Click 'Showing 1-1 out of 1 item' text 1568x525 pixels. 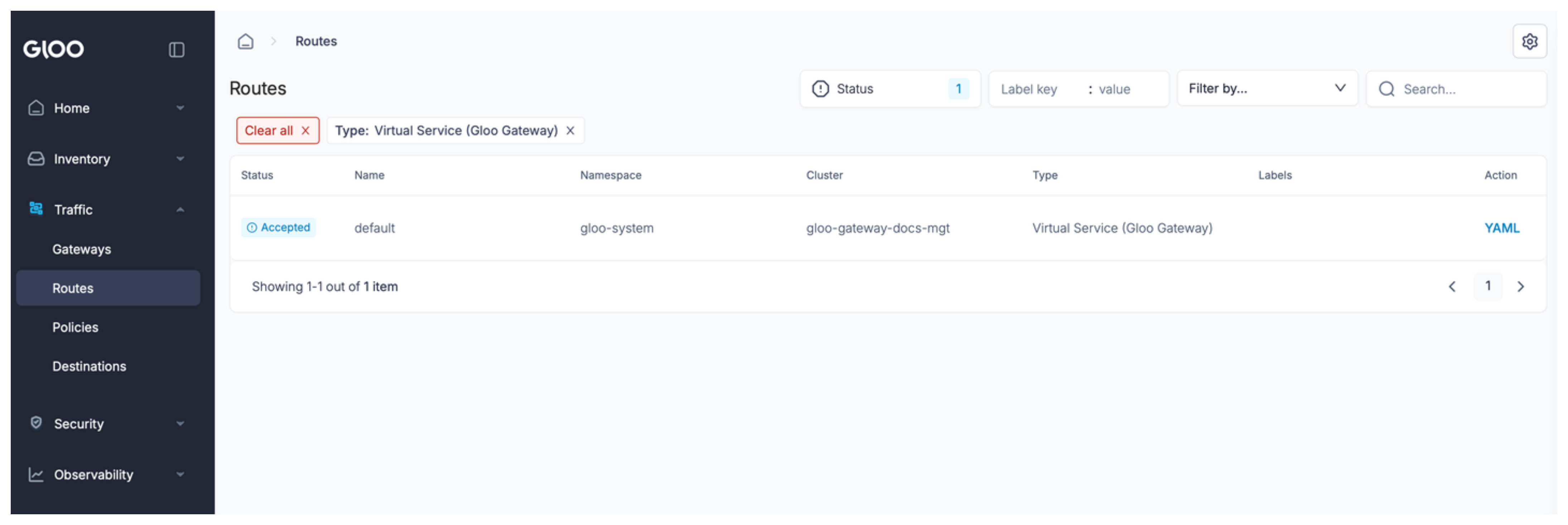tap(324, 287)
